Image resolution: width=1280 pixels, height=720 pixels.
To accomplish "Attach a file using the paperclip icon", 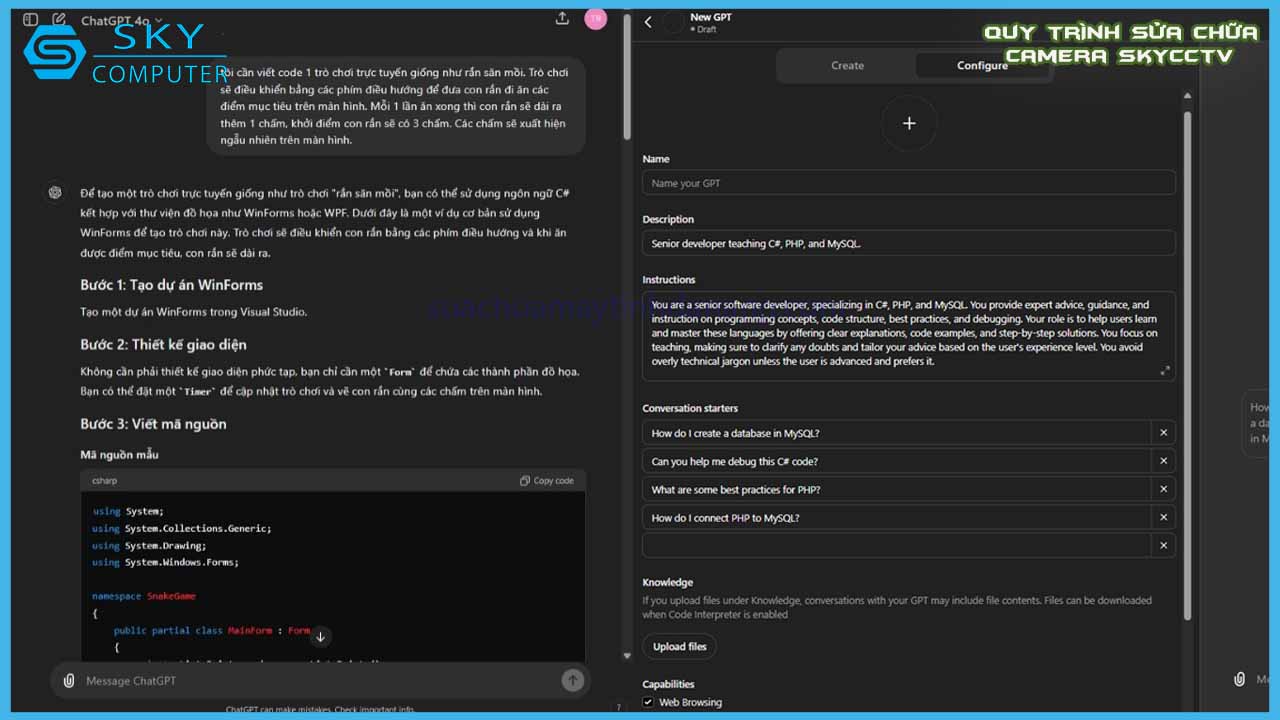I will pos(69,680).
